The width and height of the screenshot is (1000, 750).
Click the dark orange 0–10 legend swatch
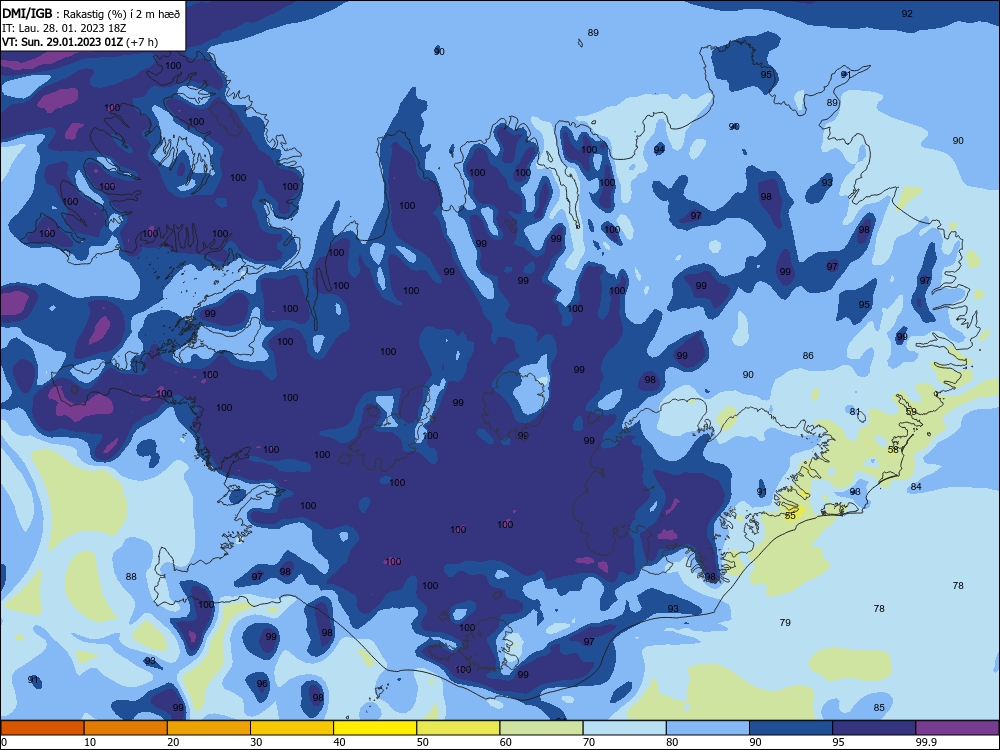click(x=42, y=728)
